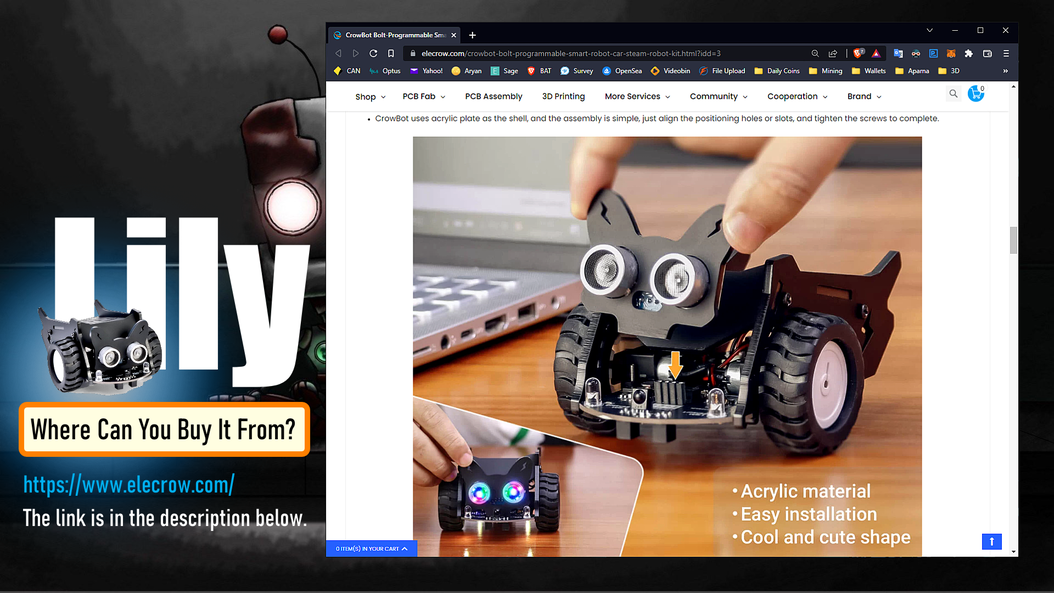The image size is (1054, 593).
Task: Open the PCB Assembly menu item
Action: (x=493, y=97)
